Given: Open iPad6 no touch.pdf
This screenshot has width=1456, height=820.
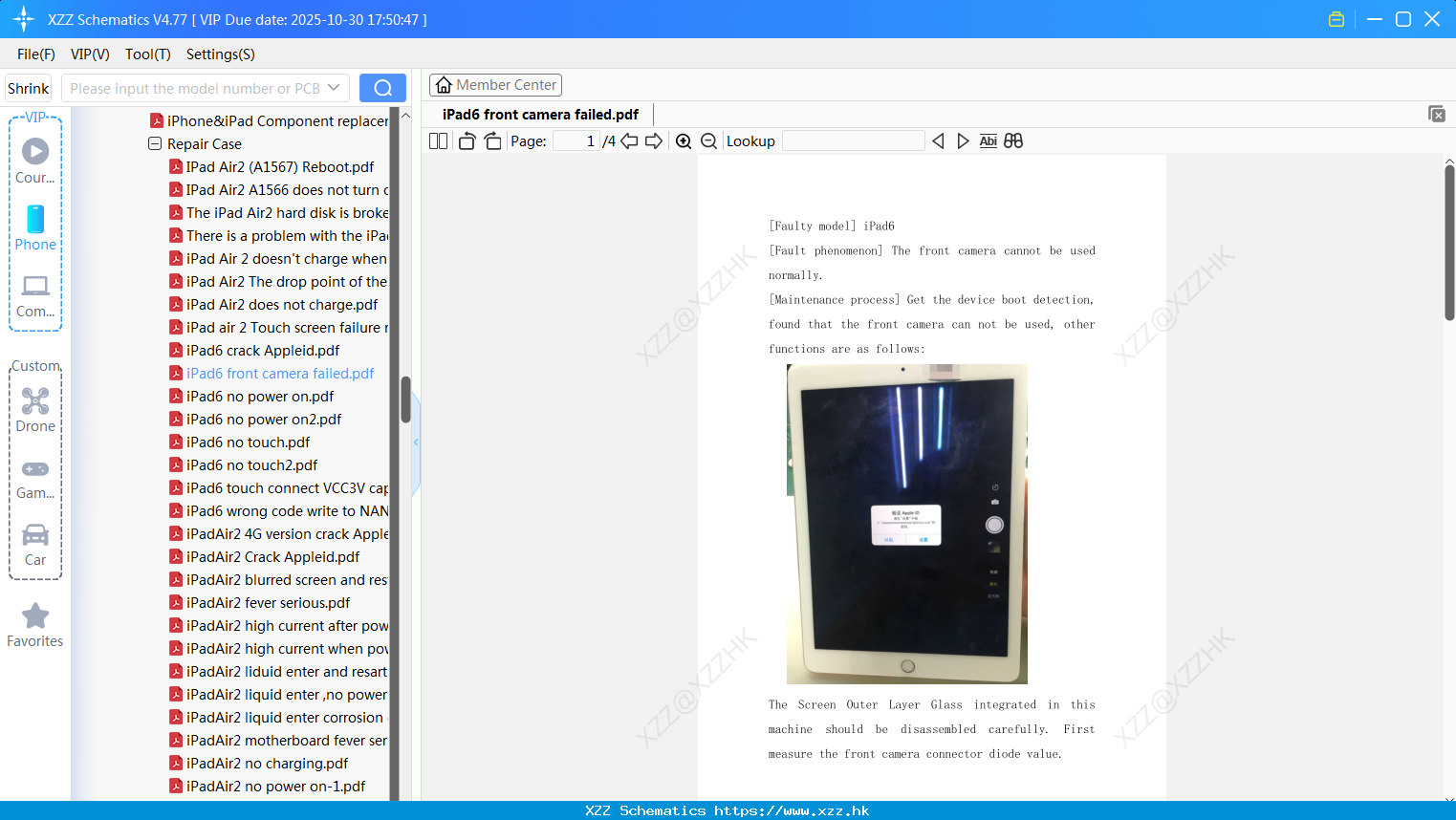Looking at the screenshot, I should 248,442.
